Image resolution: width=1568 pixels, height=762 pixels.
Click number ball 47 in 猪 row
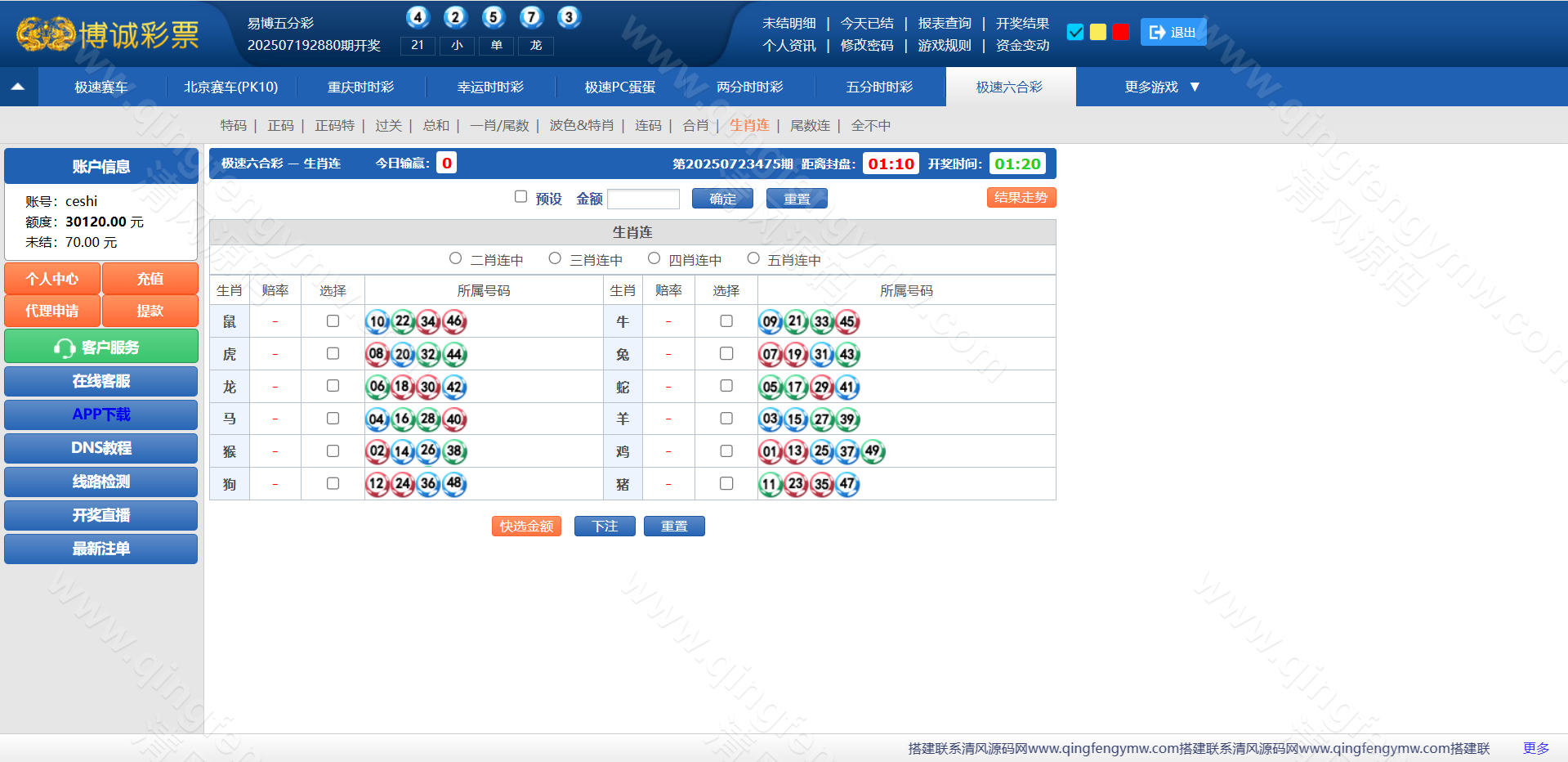click(847, 484)
